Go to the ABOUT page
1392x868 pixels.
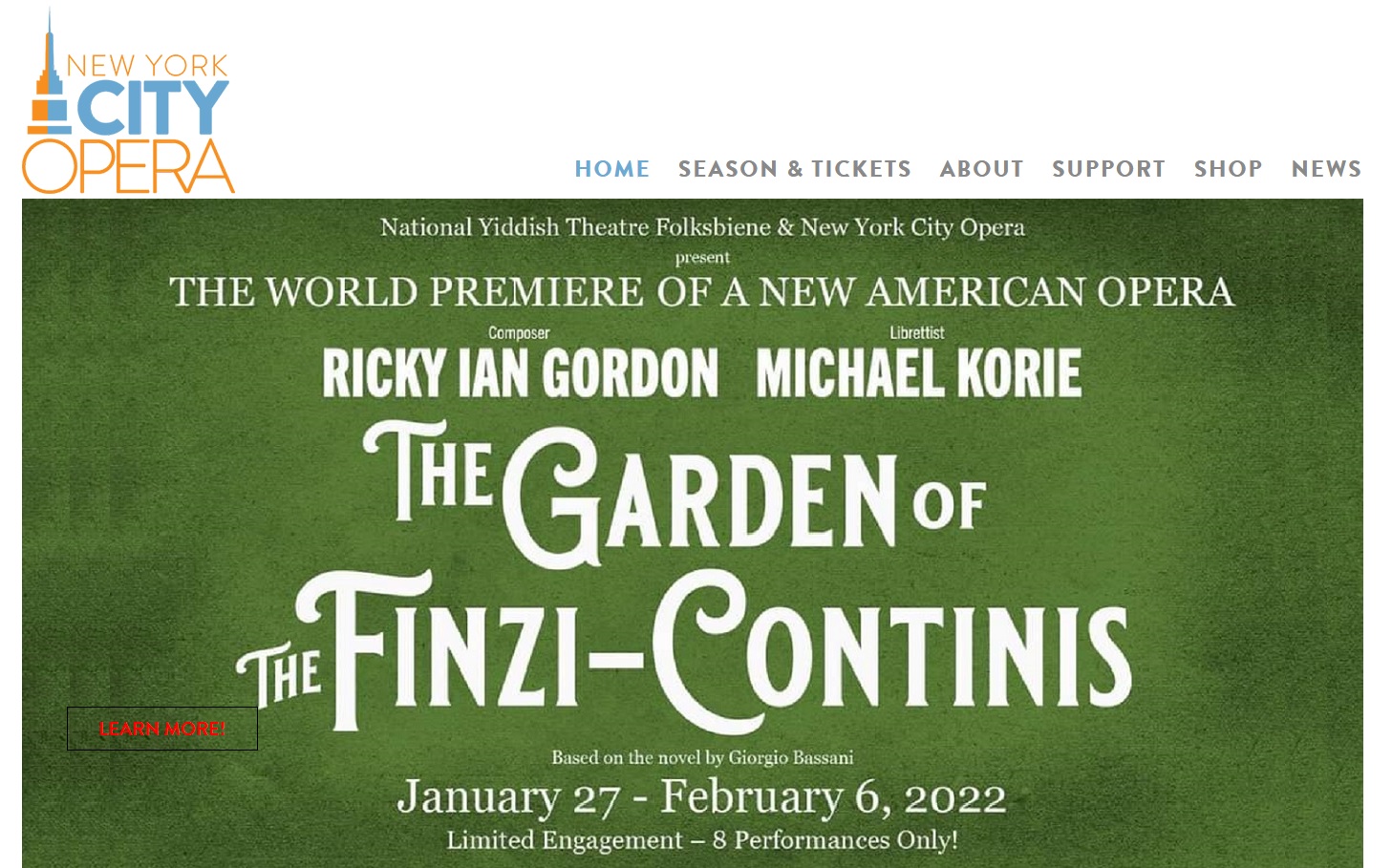(x=981, y=169)
